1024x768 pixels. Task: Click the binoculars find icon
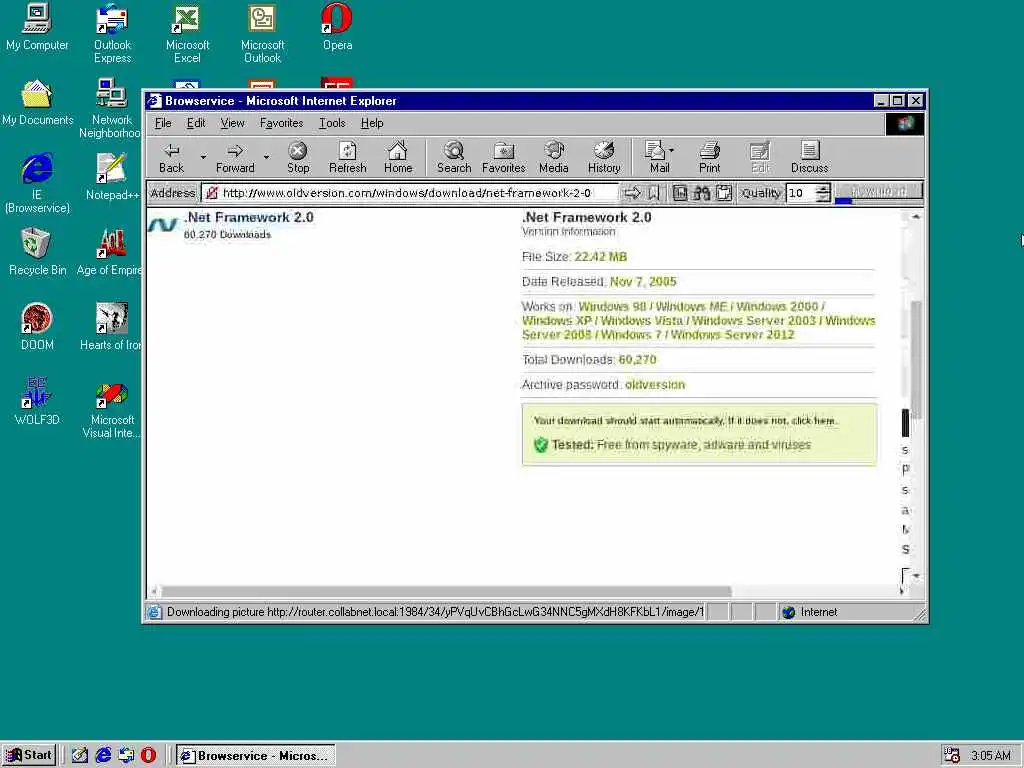pos(701,193)
